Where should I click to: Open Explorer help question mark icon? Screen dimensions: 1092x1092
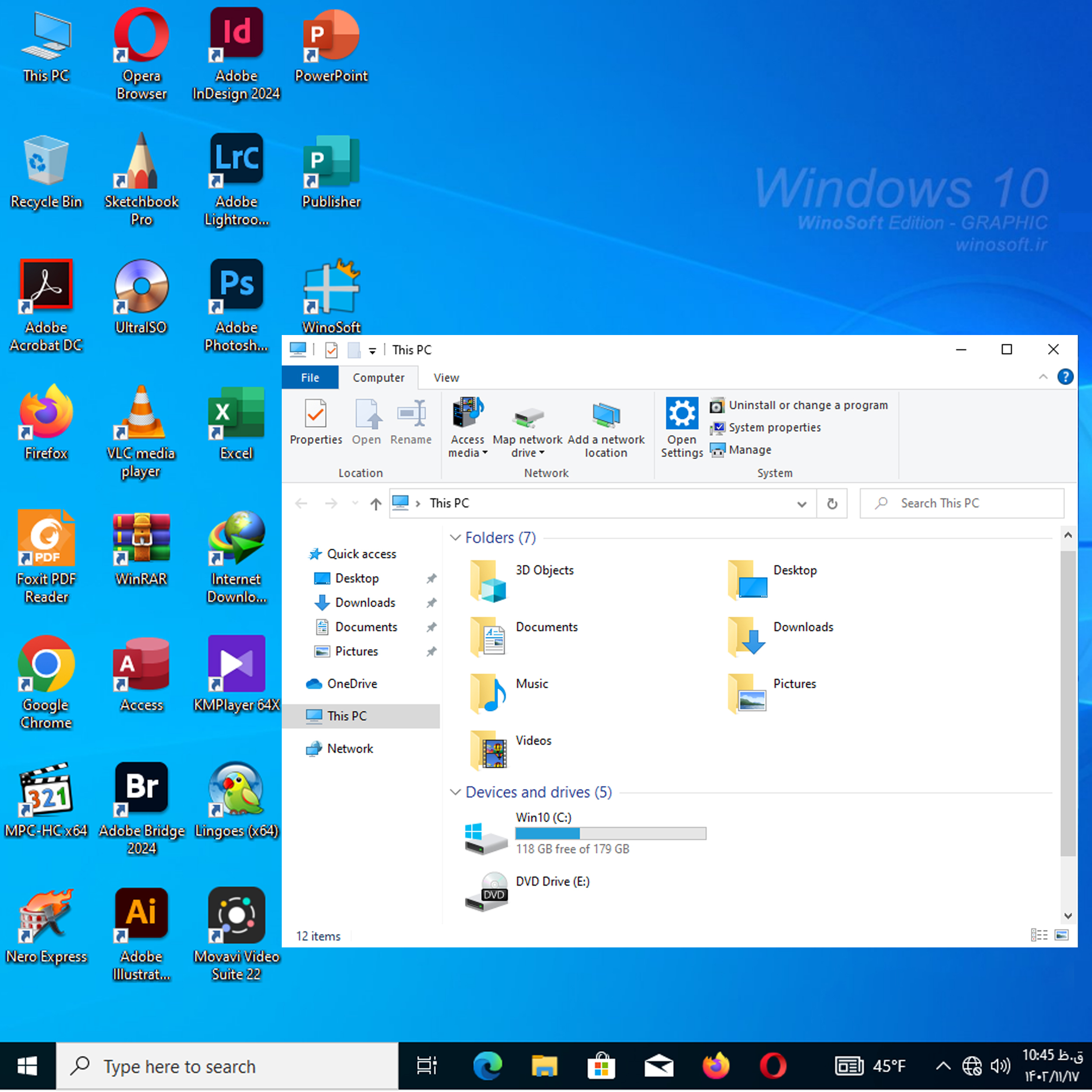click(1065, 377)
